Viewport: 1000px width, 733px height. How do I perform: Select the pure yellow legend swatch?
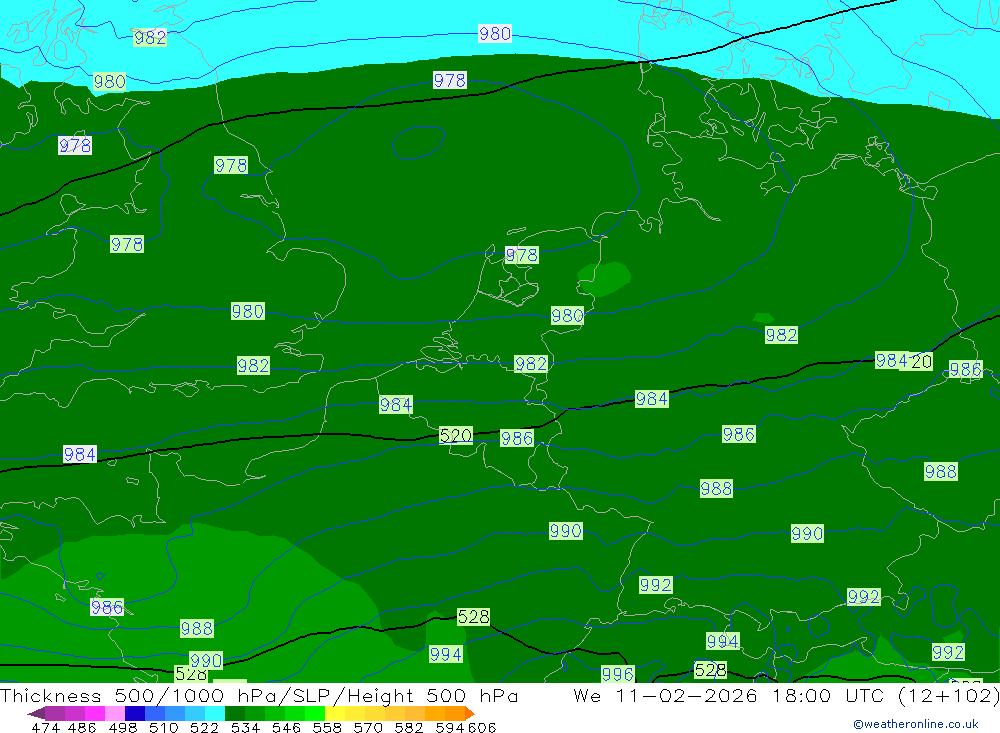tap(335, 713)
